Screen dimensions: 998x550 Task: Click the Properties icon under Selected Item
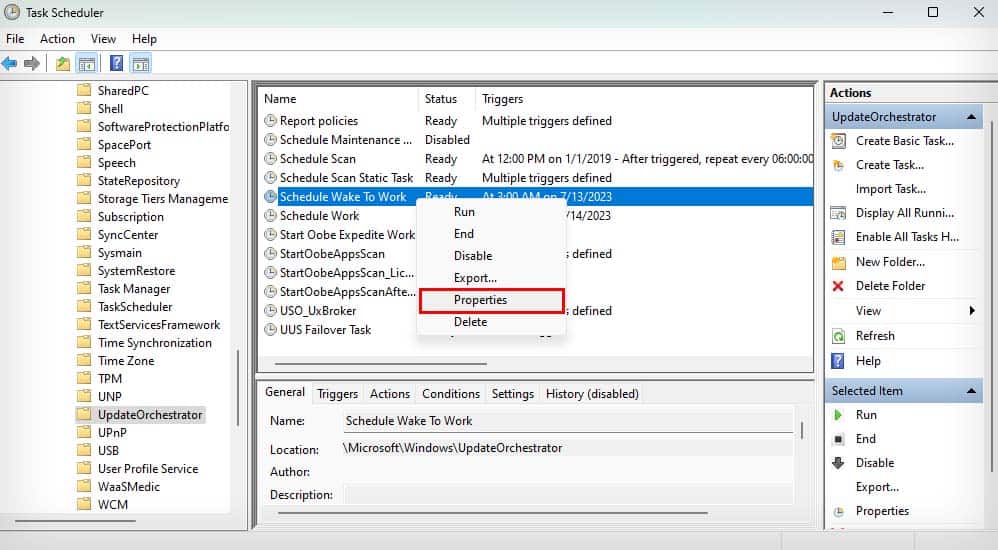coord(839,511)
